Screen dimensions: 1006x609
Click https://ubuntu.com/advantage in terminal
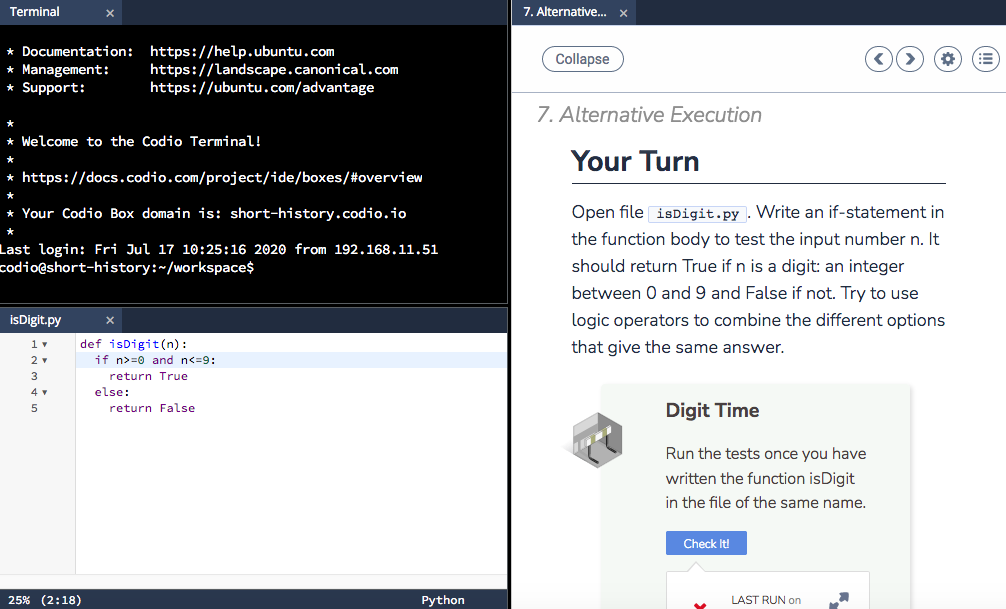(262, 87)
